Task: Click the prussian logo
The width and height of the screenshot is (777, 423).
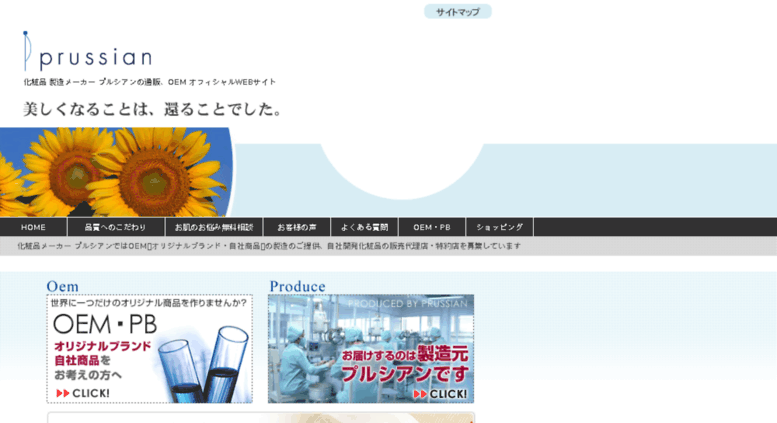Action: [x=87, y=52]
